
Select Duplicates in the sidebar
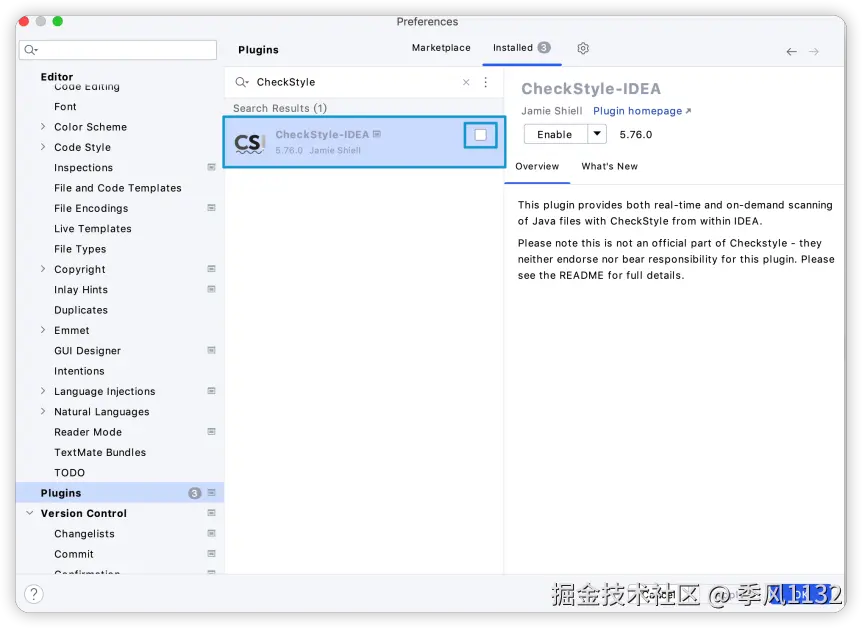[x=81, y=310]
